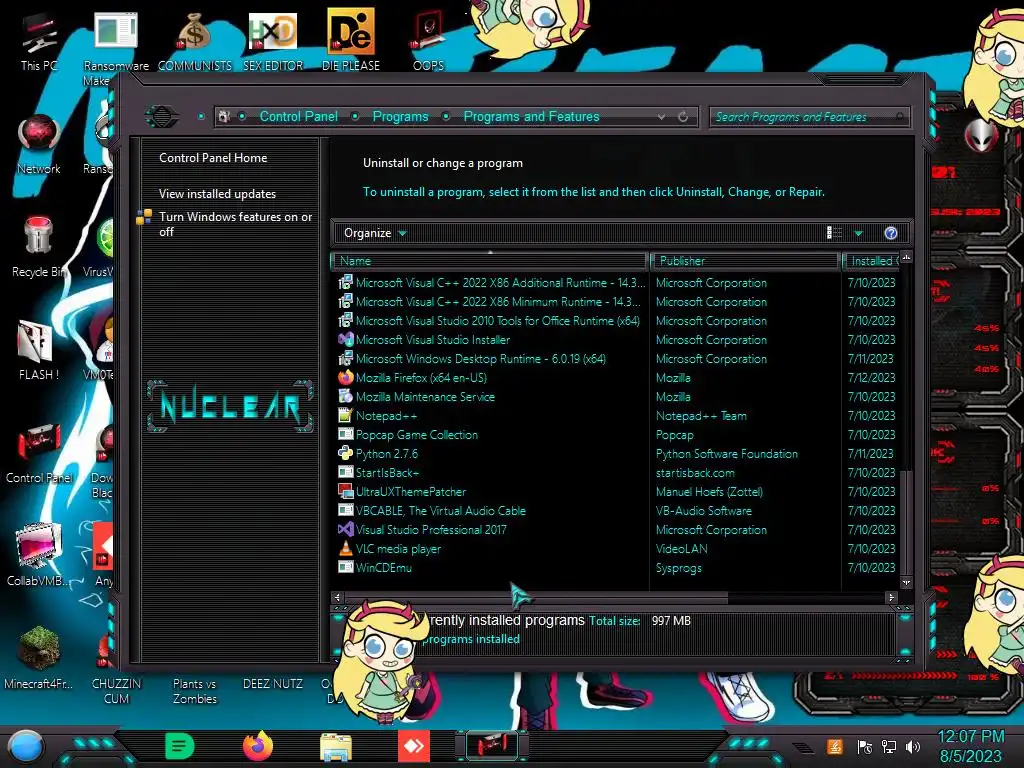The height and width of the screenshot is (768, 1024).
Task: Select VLC media player entry
Action: [390, 548]
